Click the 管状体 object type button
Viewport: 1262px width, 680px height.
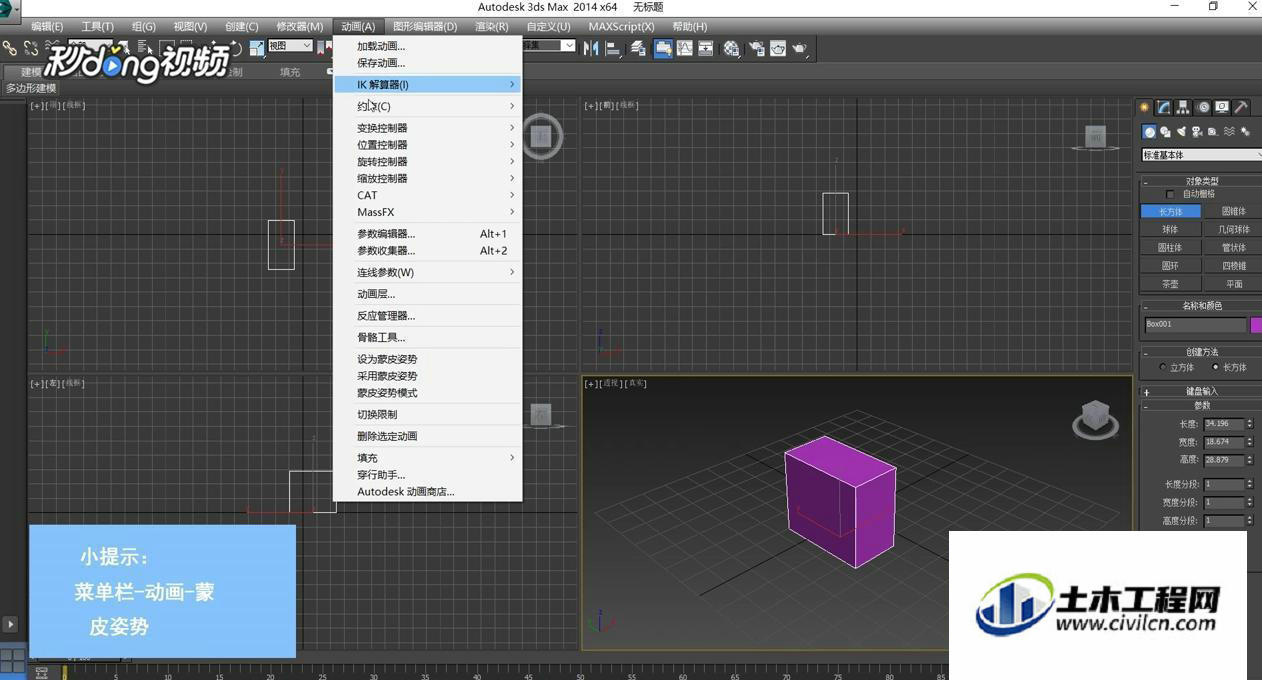point(1232,248)
